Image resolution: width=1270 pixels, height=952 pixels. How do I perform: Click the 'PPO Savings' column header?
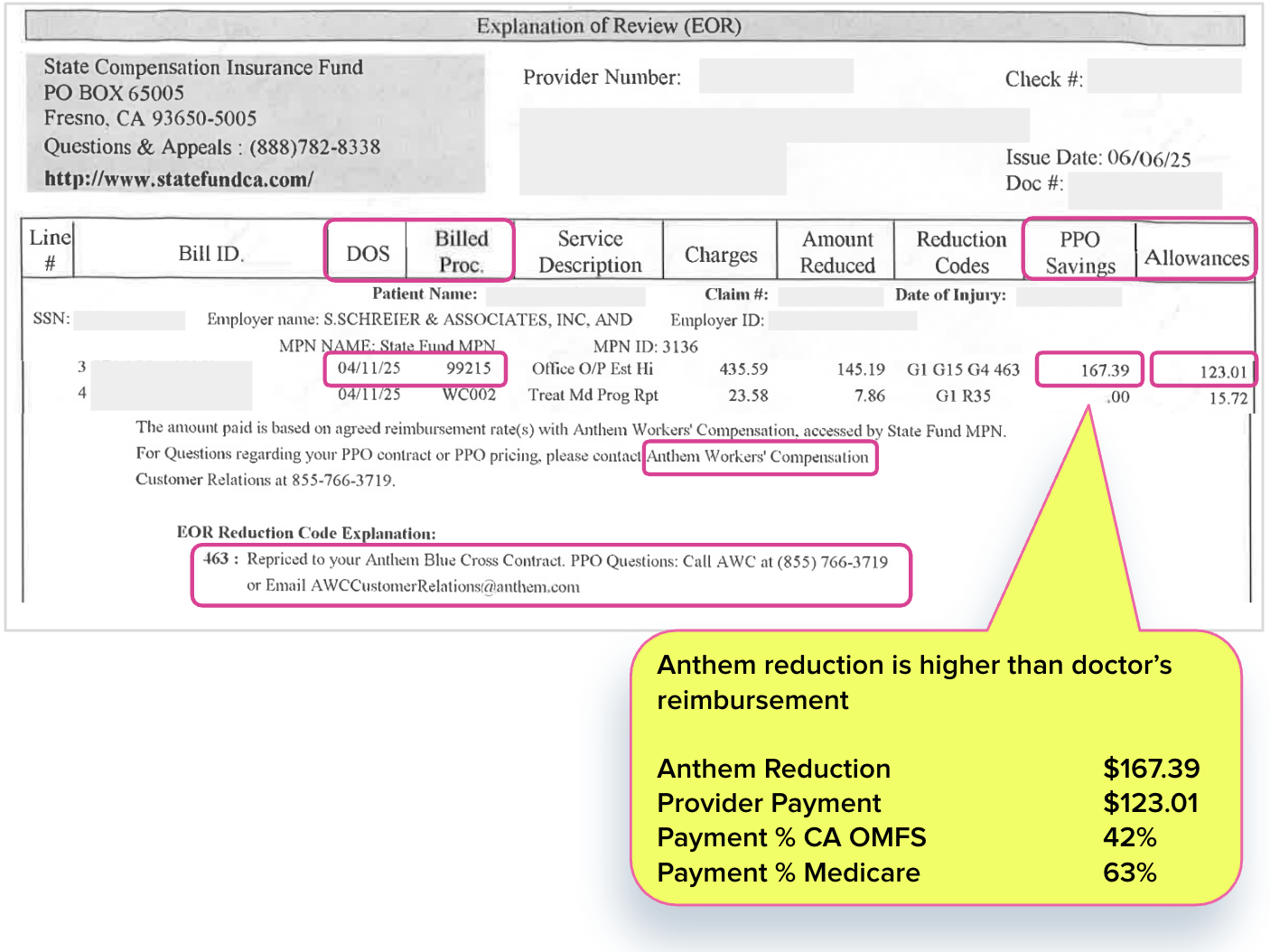(x=1080, y=252)
